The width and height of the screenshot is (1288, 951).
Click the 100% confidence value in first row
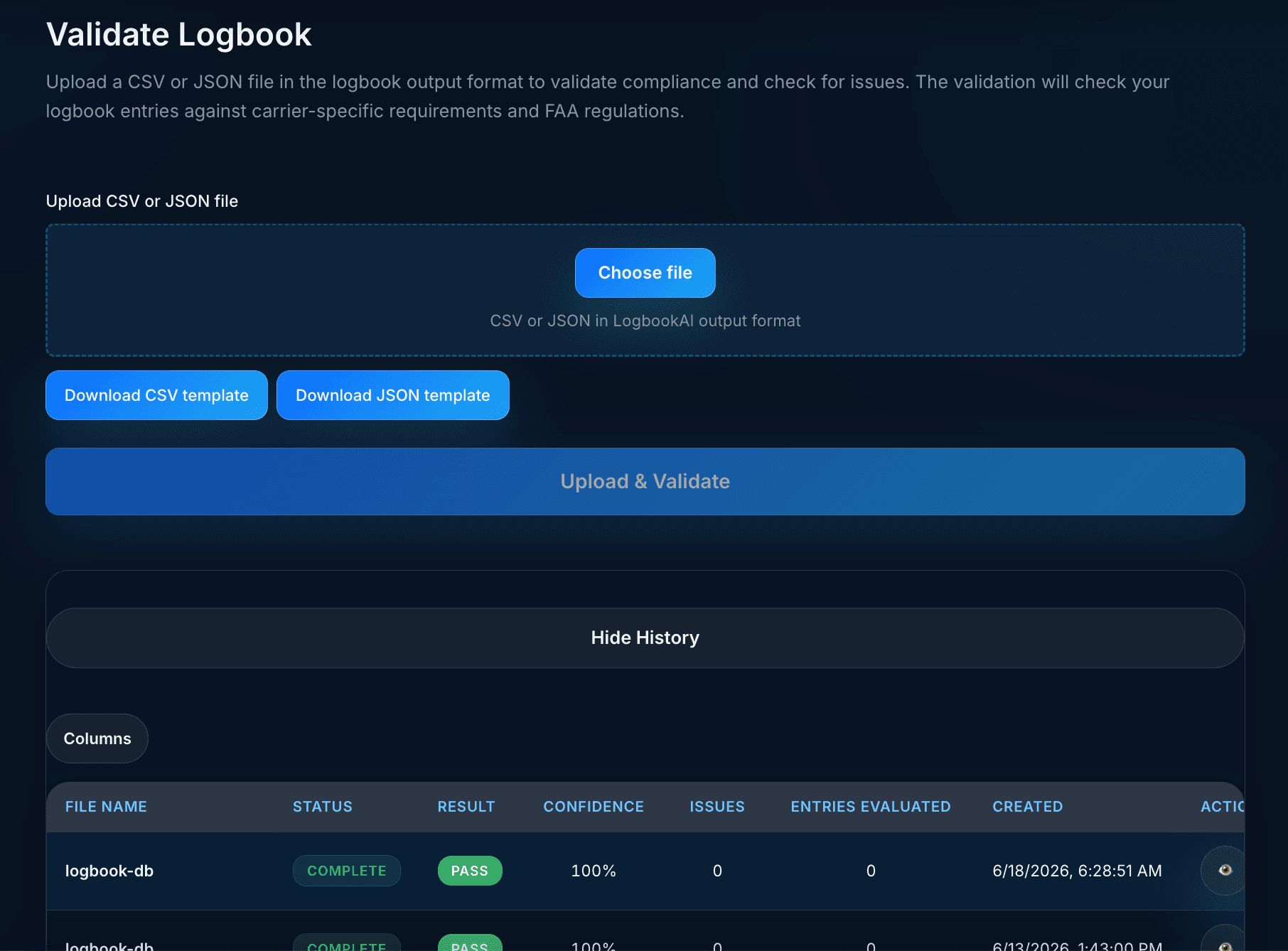594,871
